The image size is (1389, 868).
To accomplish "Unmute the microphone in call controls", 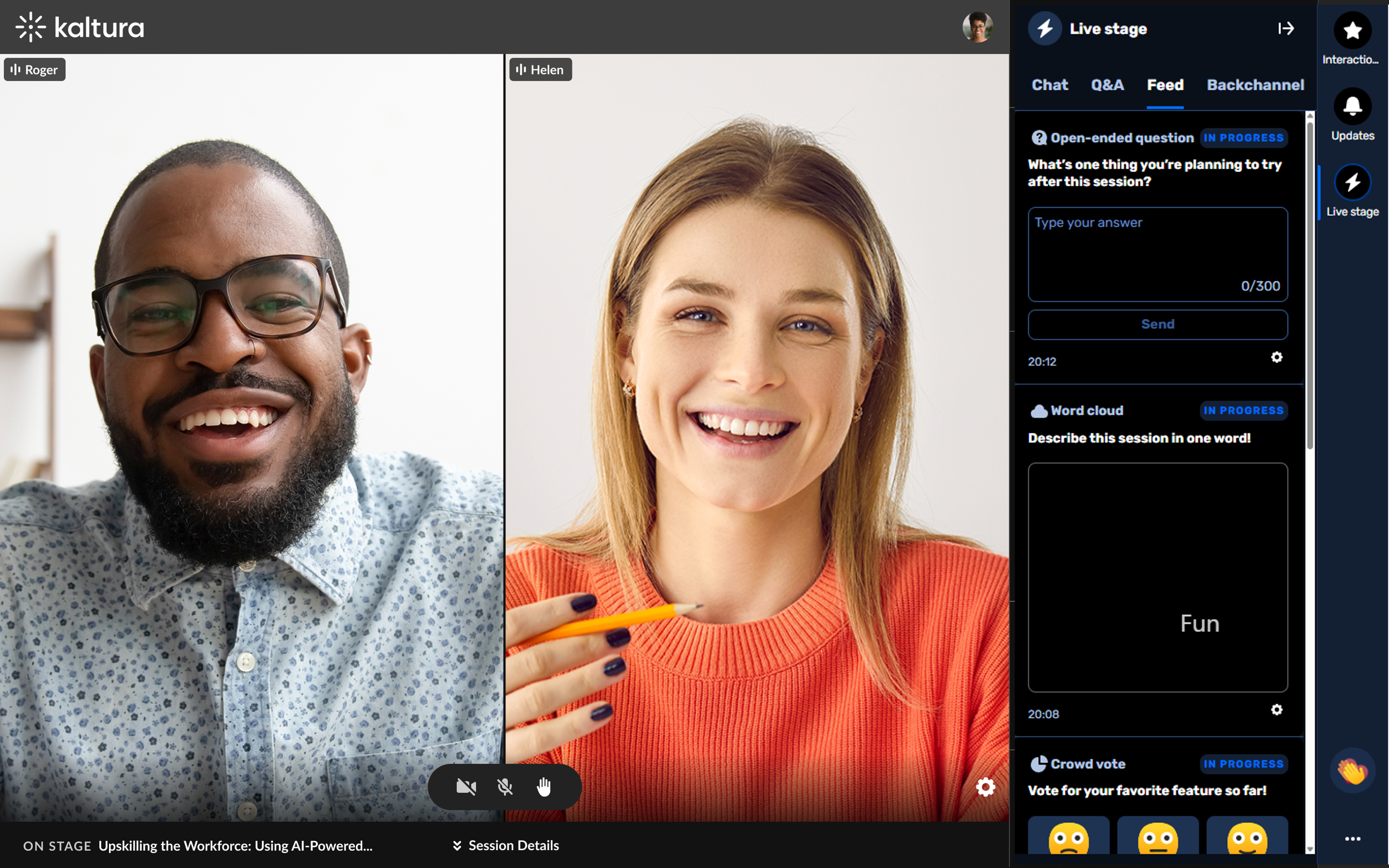I will (x=504, y=787).
